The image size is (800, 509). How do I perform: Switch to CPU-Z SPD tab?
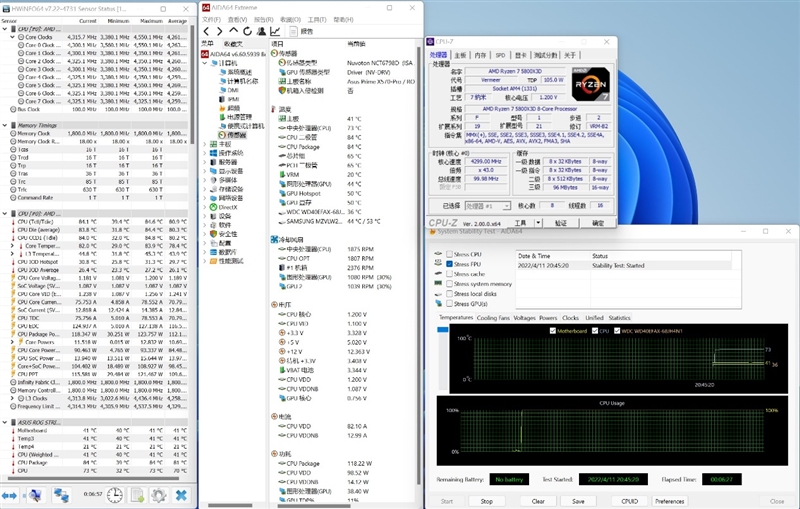[x=500, y=55]
